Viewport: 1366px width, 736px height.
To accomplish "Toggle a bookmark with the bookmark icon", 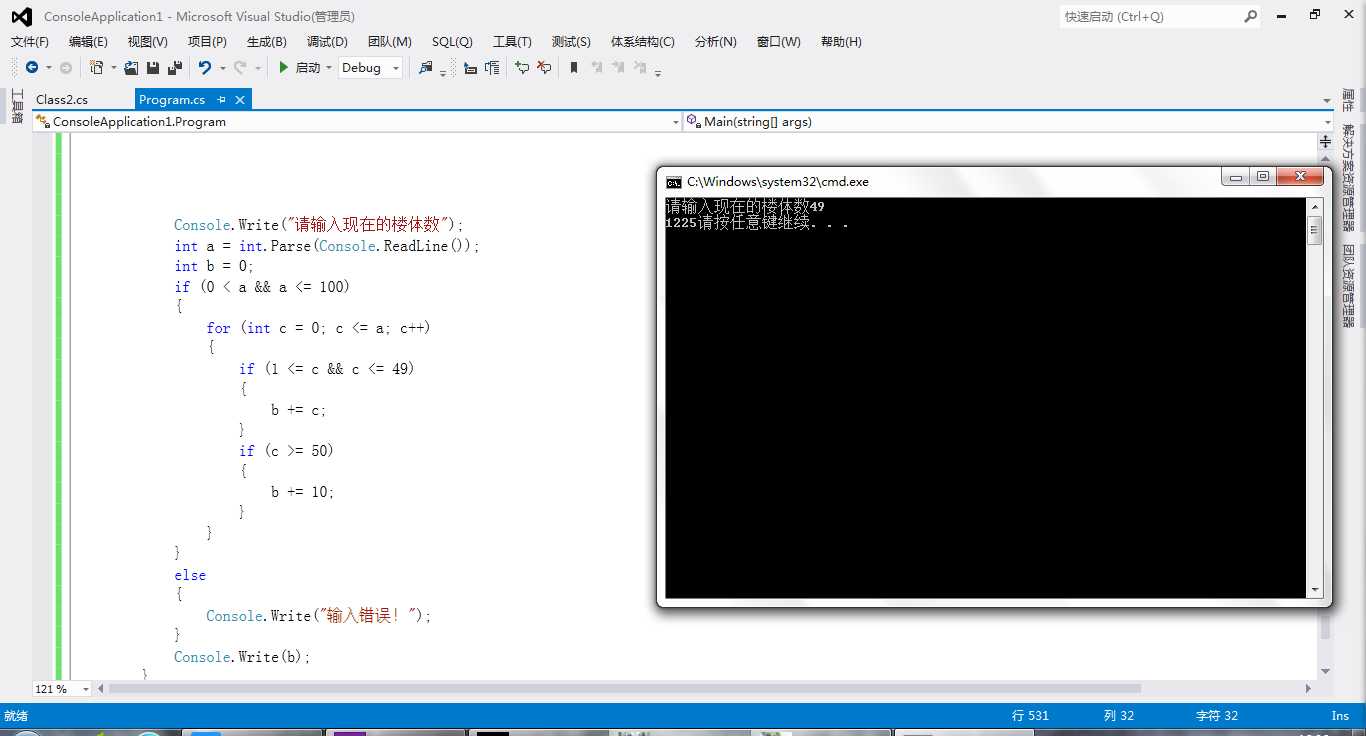I will tap(574, 67).
